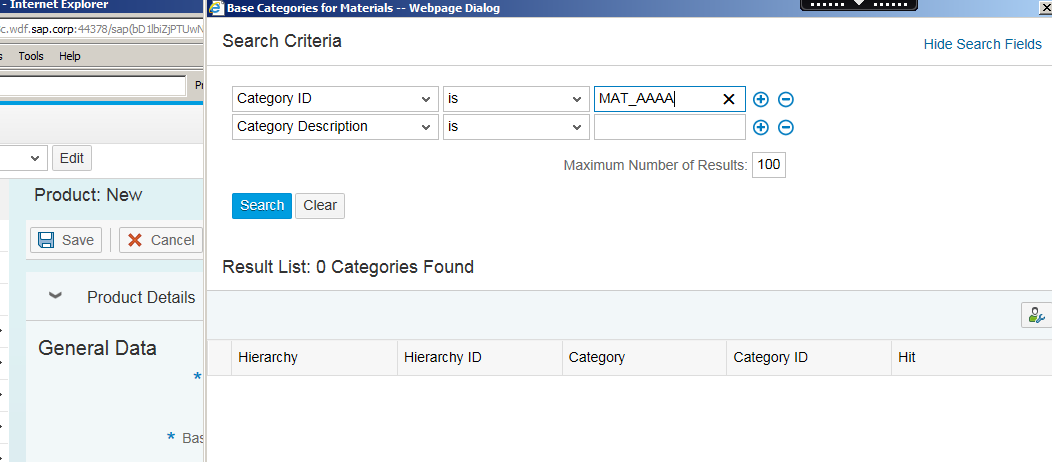This screenshot has width=1052, height=462.
Task: Remove the Category ID search row
Action: [x=786, y=99]
